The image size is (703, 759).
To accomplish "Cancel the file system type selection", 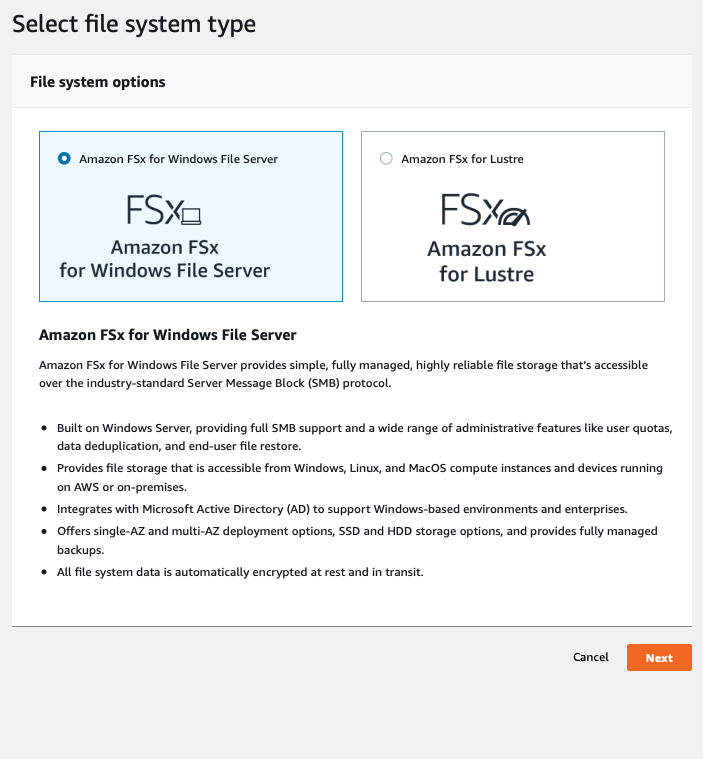I will coord(590,657).
